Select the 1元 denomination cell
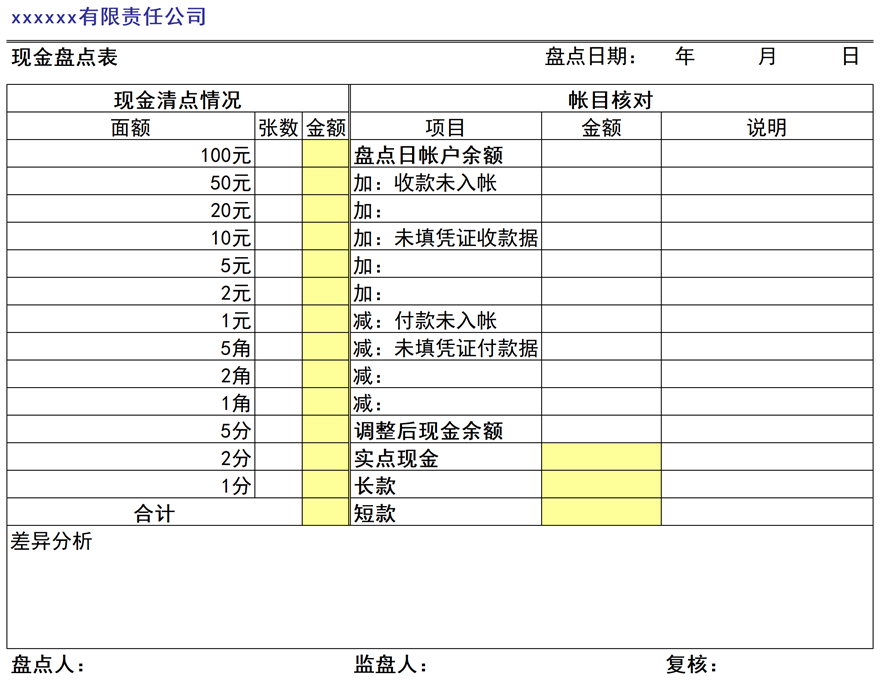The height and width of the screenshot is (680, 880). click(x=131, y=319)
